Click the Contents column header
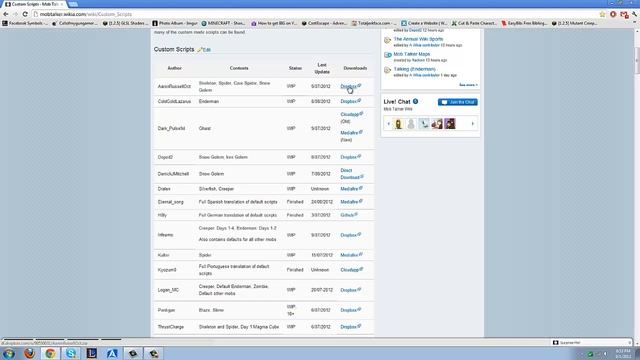Screen dimensions: 640x360 [x=239, y=68]
